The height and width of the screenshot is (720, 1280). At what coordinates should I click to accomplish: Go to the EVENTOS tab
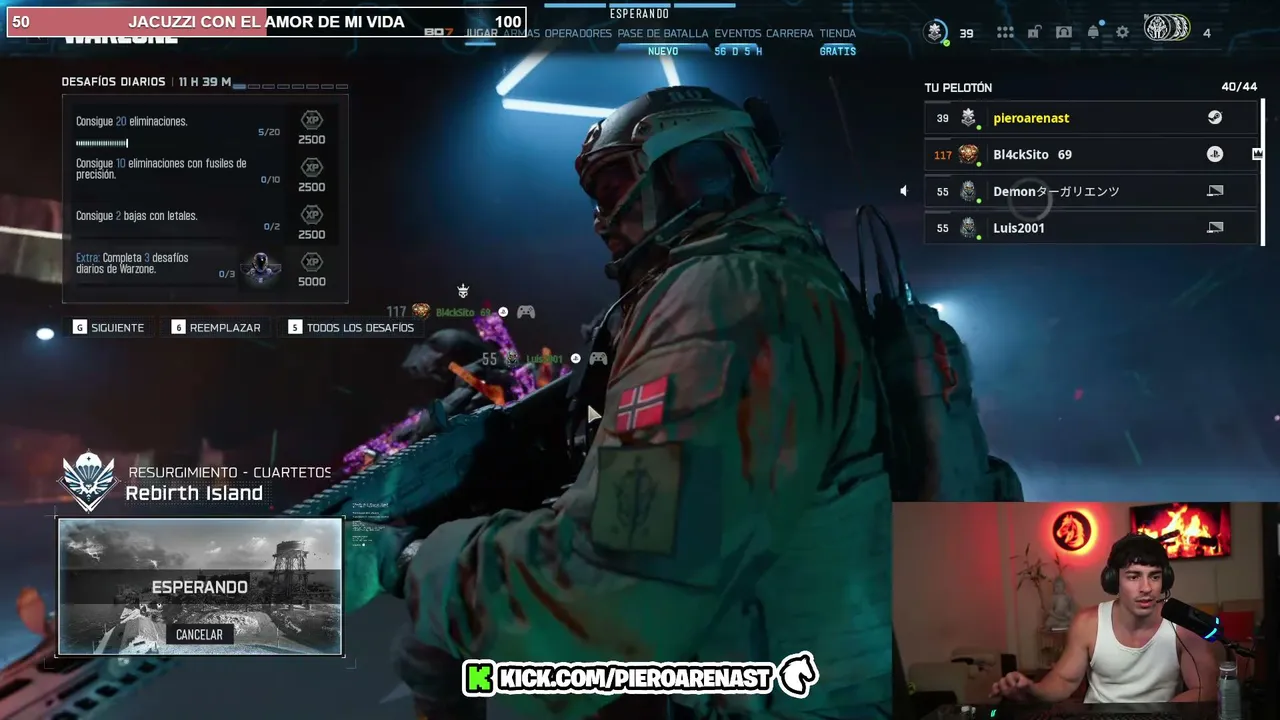[738, 33]
